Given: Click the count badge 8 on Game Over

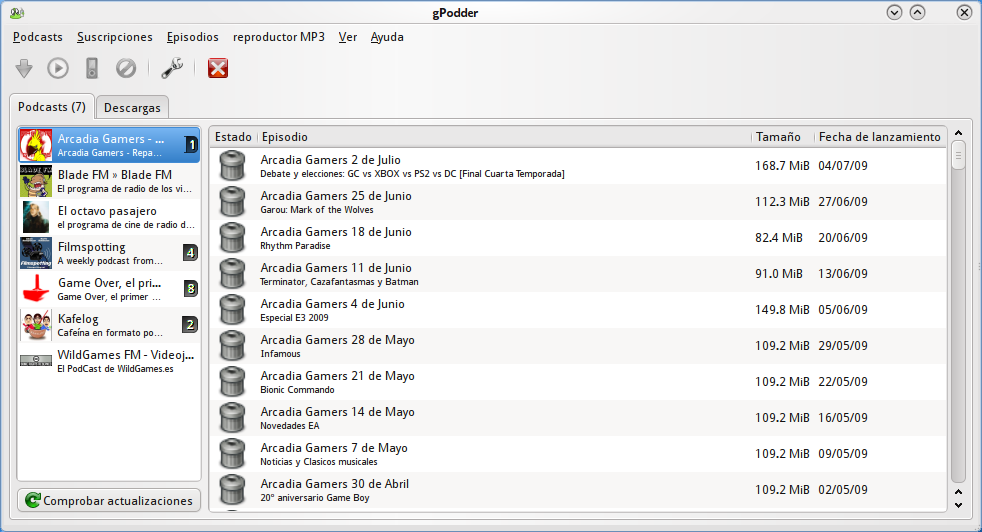Looking at the screenshot, I should pyautogui.click(x=190, y=289).
